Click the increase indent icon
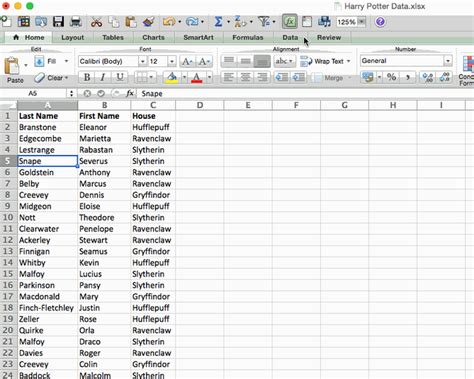The width and height of the screenshot is (474, 379). pos(298,77)
